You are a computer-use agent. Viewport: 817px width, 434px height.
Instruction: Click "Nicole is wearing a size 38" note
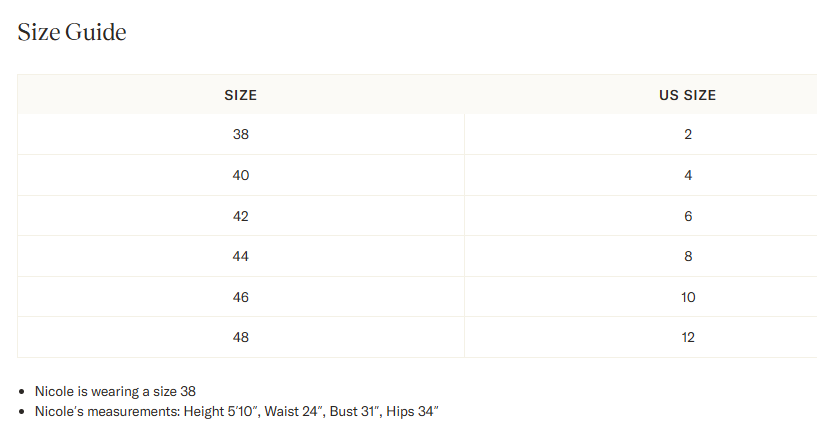click(x=122, y=391)
